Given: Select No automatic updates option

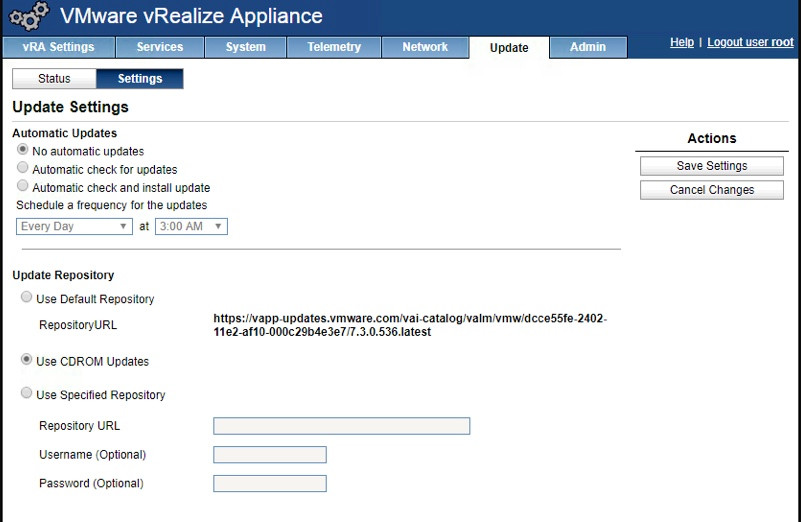Looking at the screenshot, I should point(22,150).
